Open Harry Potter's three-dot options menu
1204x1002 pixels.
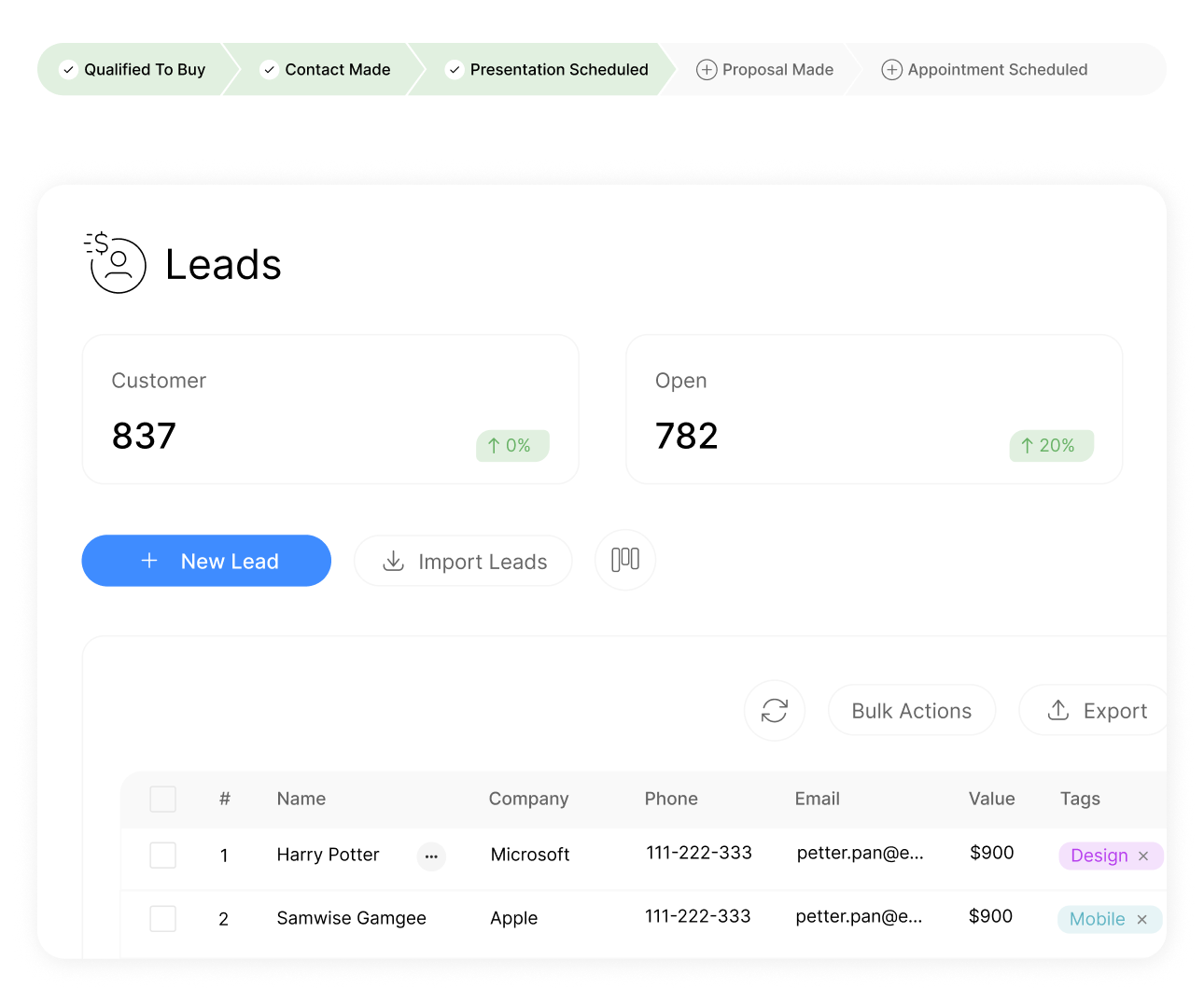(431, 856)
